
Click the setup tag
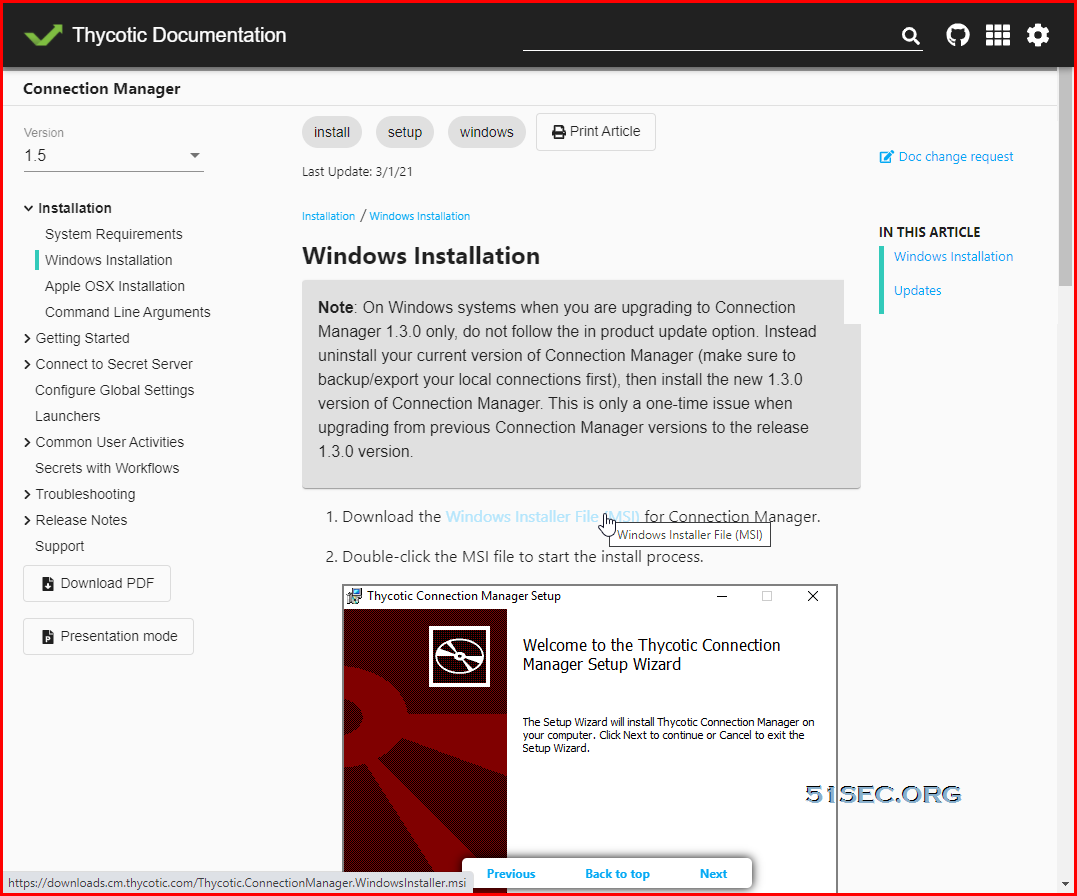tap(405, 132)
